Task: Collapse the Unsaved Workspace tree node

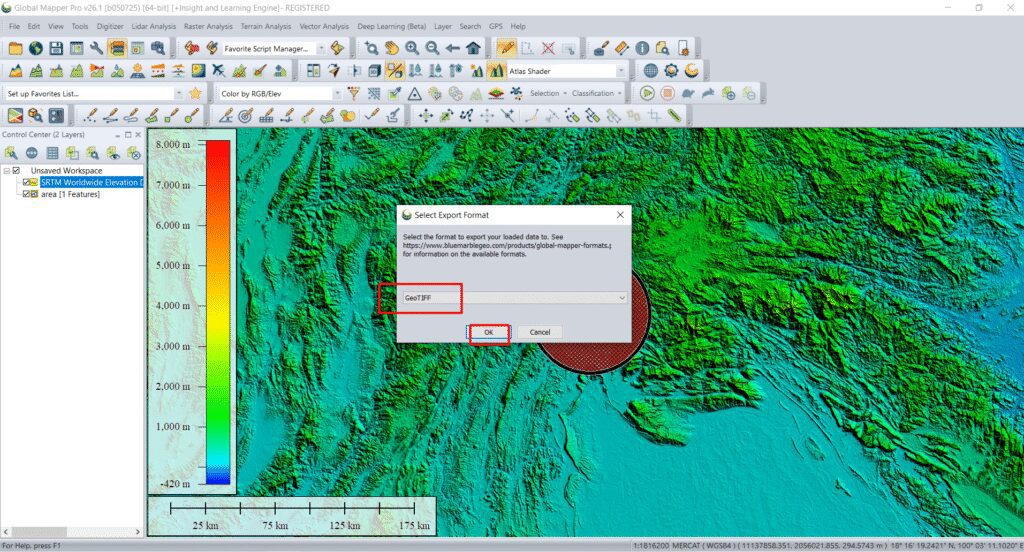Action: [7, 170]
